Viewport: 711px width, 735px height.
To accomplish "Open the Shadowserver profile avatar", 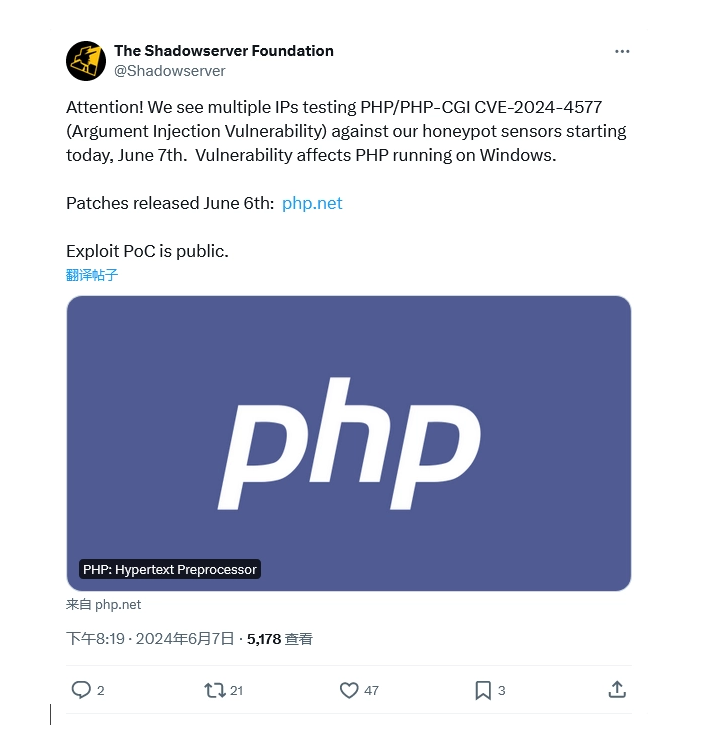I will pyautogui.click(x=86, y=61).
